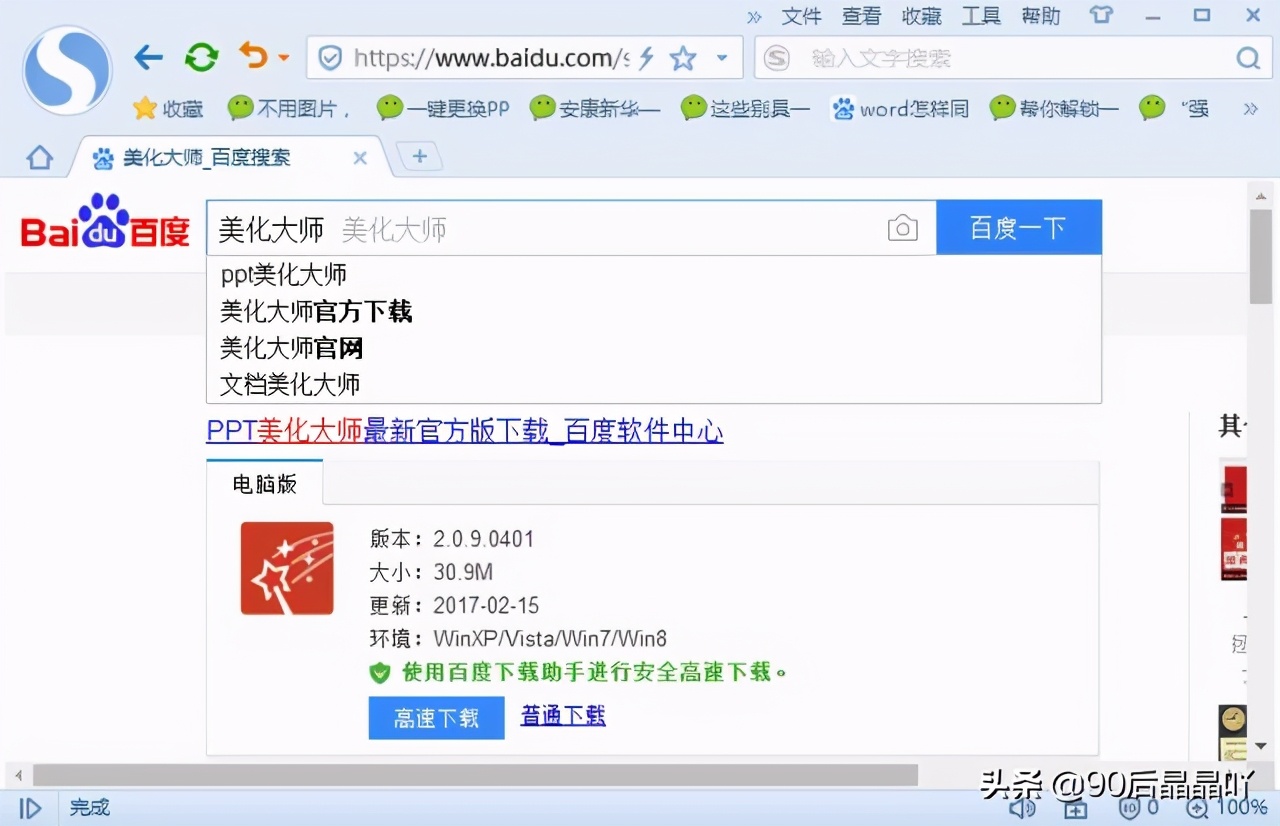This screenshot has height=826, width=1280.
Task: Click the 百度一下 search button
Action: point(1019,228)
